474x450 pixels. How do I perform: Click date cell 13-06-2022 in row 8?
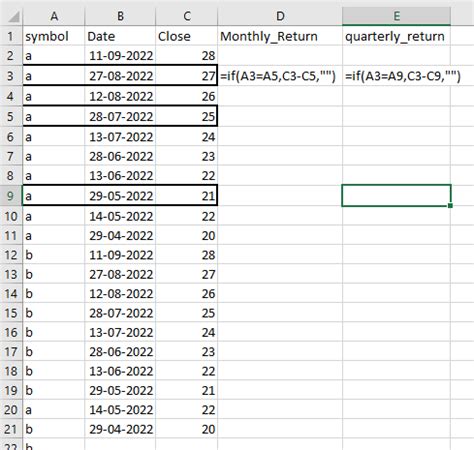120,175
